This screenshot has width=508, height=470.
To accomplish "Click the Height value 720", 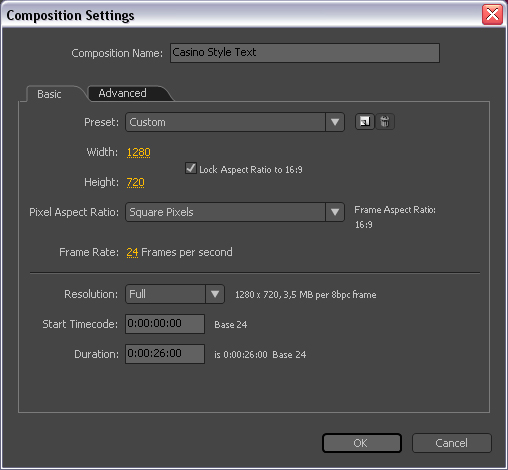I will (x=135, y=182).
